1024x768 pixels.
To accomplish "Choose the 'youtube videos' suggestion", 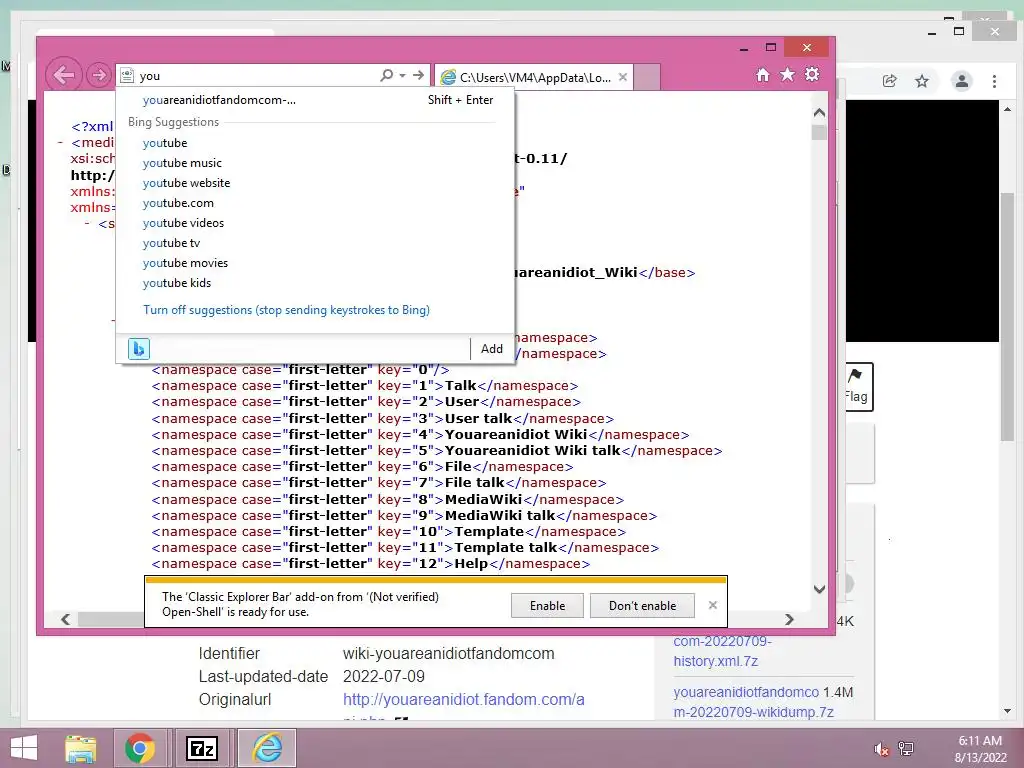I will pyautogui.click(x=315, y=223).
